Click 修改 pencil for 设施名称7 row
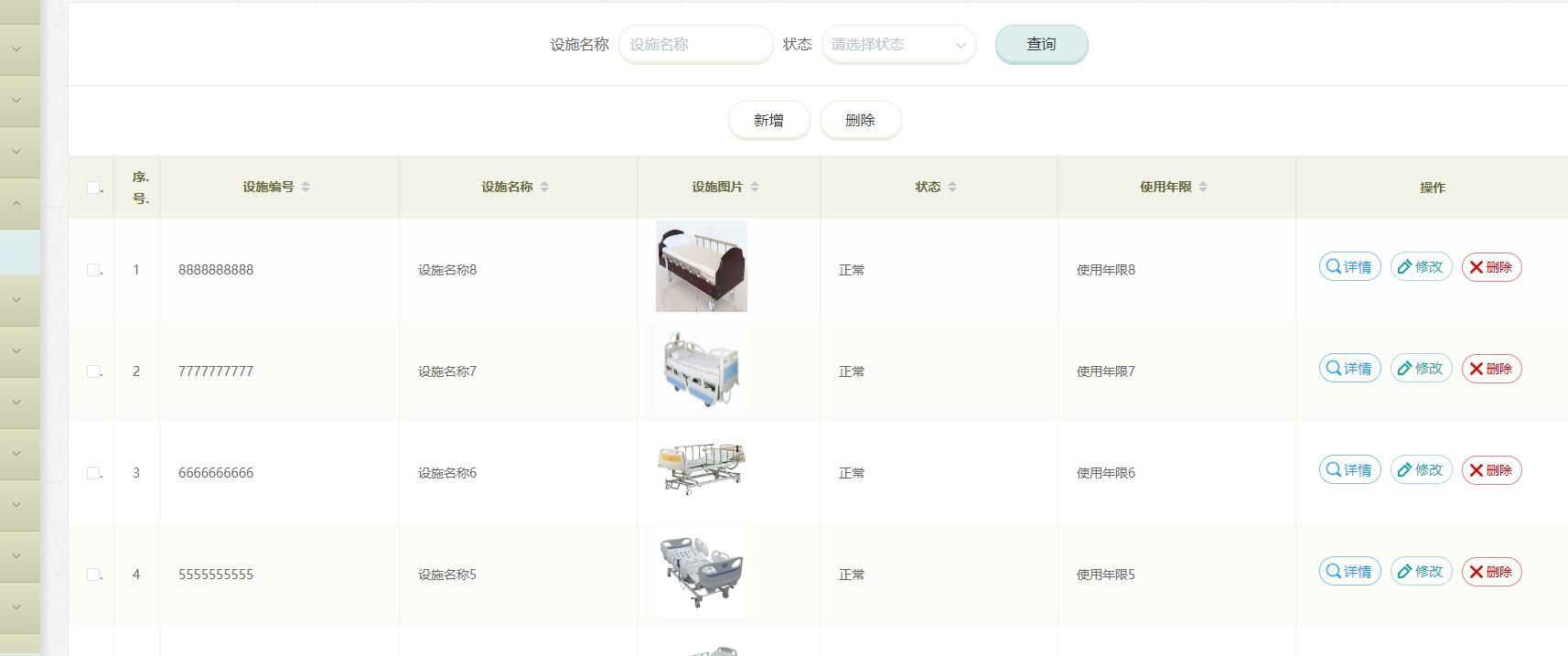Image resolution: width=1568 pixels, height=656 pixels. point(1421,369)
